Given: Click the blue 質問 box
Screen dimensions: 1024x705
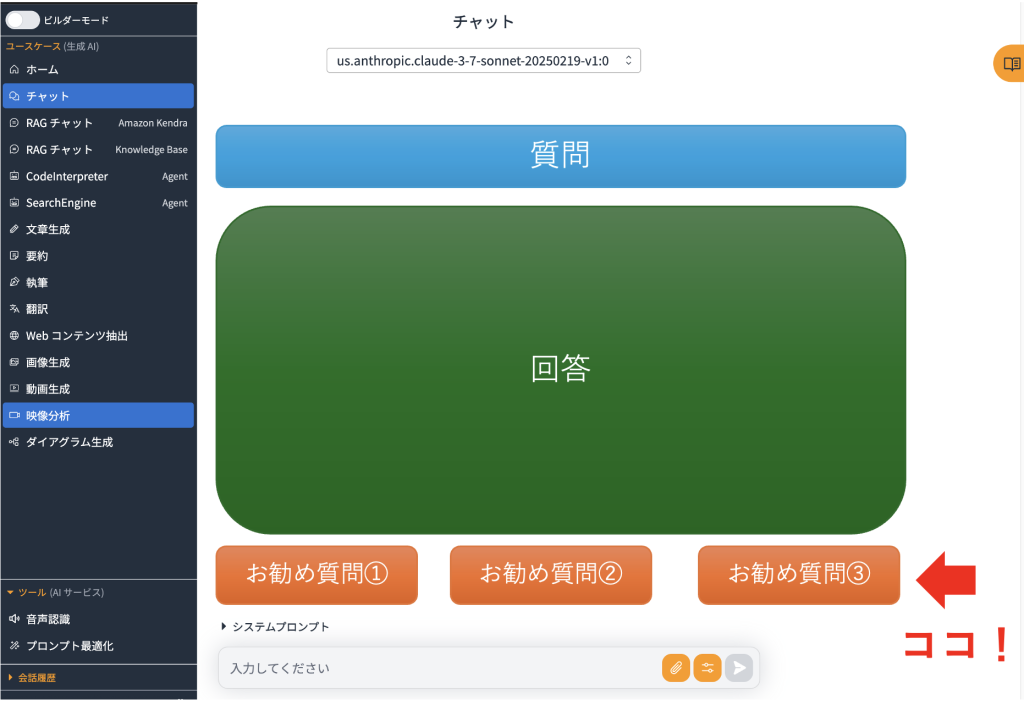Looking at the screenshot, I should click(560, 156).
